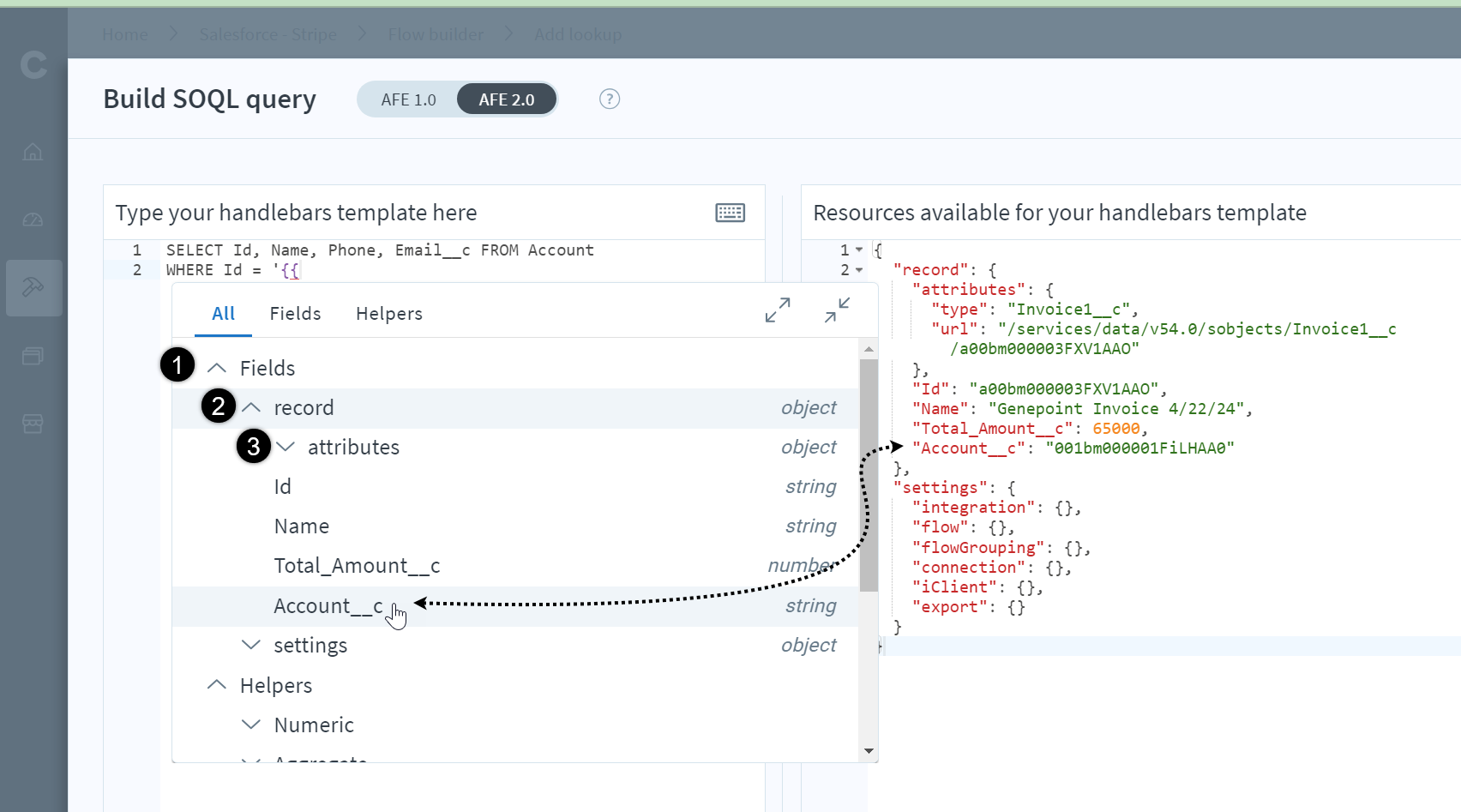Click the Celigo logo icon
Image resolution: width=1461 pixels, height=812 pixels.
click(33, 64)
